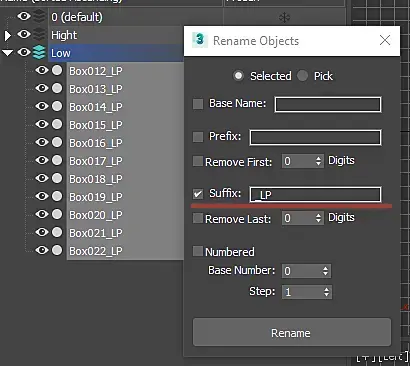Click the Remove Last digits spinner arrows
Viewport: 410px width, 366px height.
point(319,218)
